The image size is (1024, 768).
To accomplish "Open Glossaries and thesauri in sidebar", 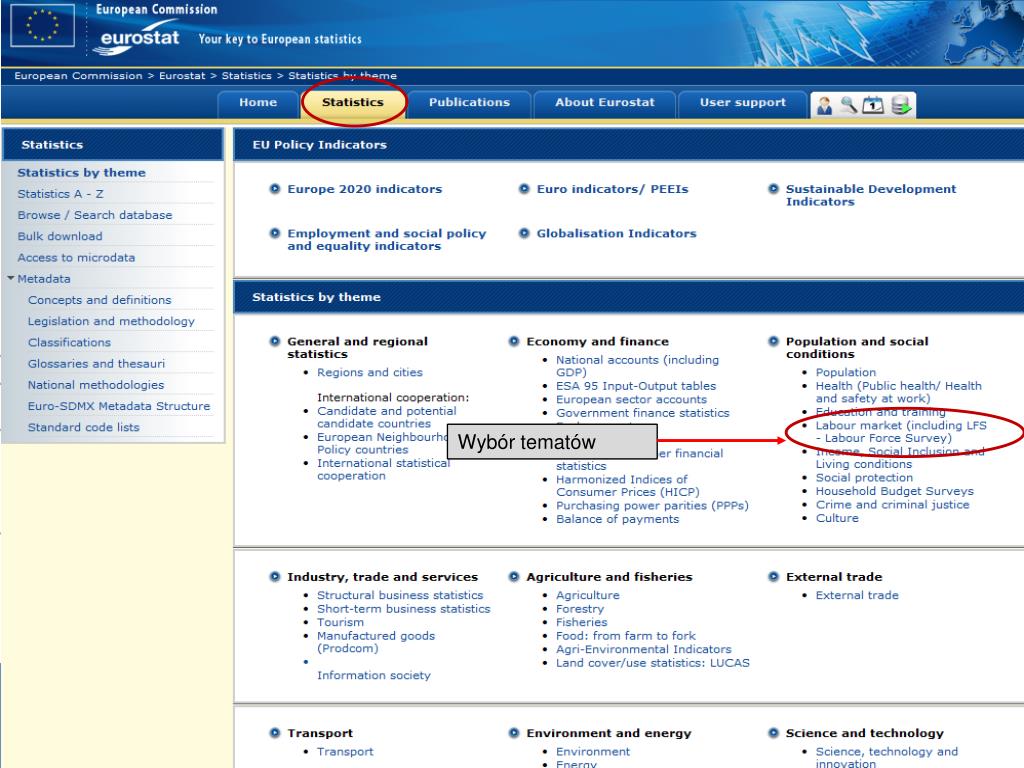I will tap(96, 364).
